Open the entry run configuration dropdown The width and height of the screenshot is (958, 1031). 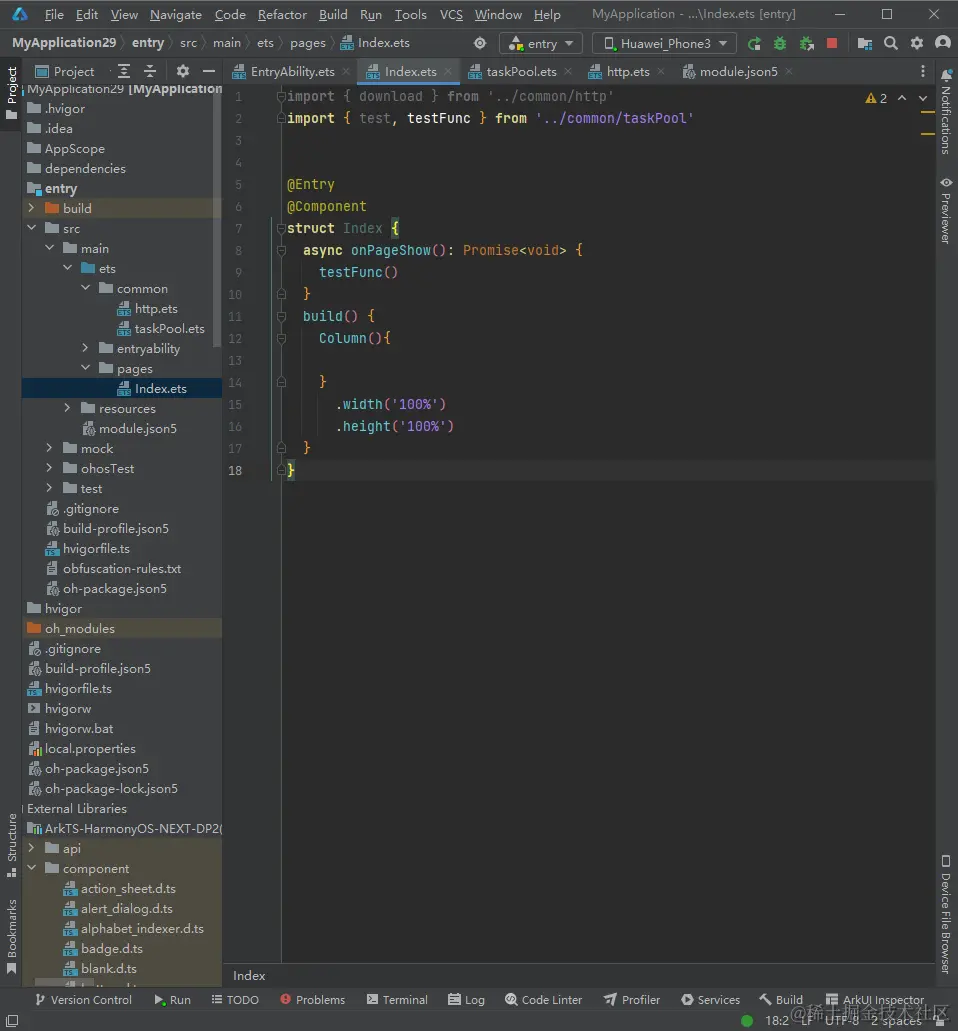(x=541, y=44)
